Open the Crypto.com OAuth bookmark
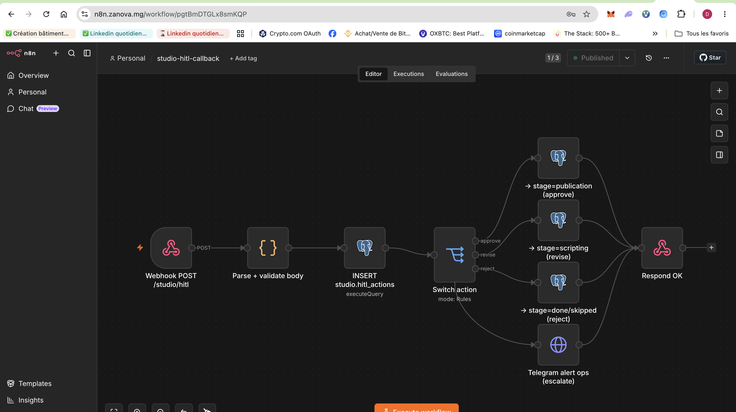736x412 pixels. pyautogui.click(x=290, y=33)
